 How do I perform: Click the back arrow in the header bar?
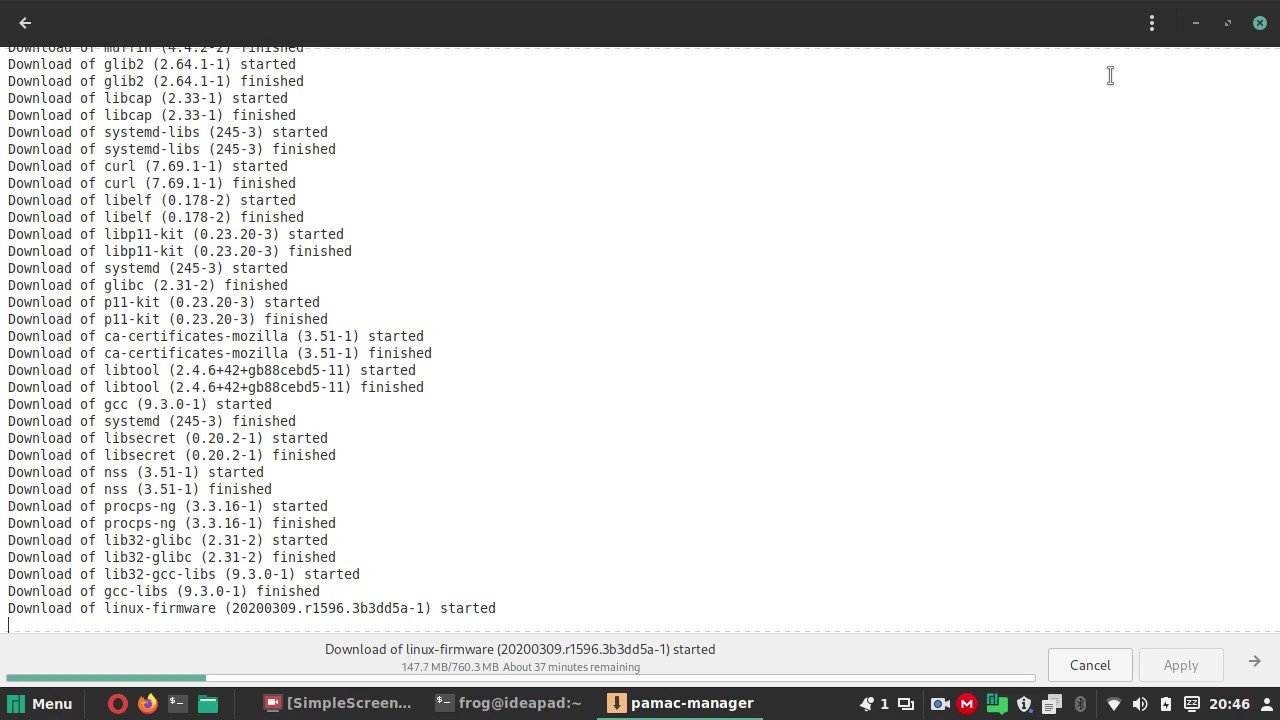click(25, 22)
